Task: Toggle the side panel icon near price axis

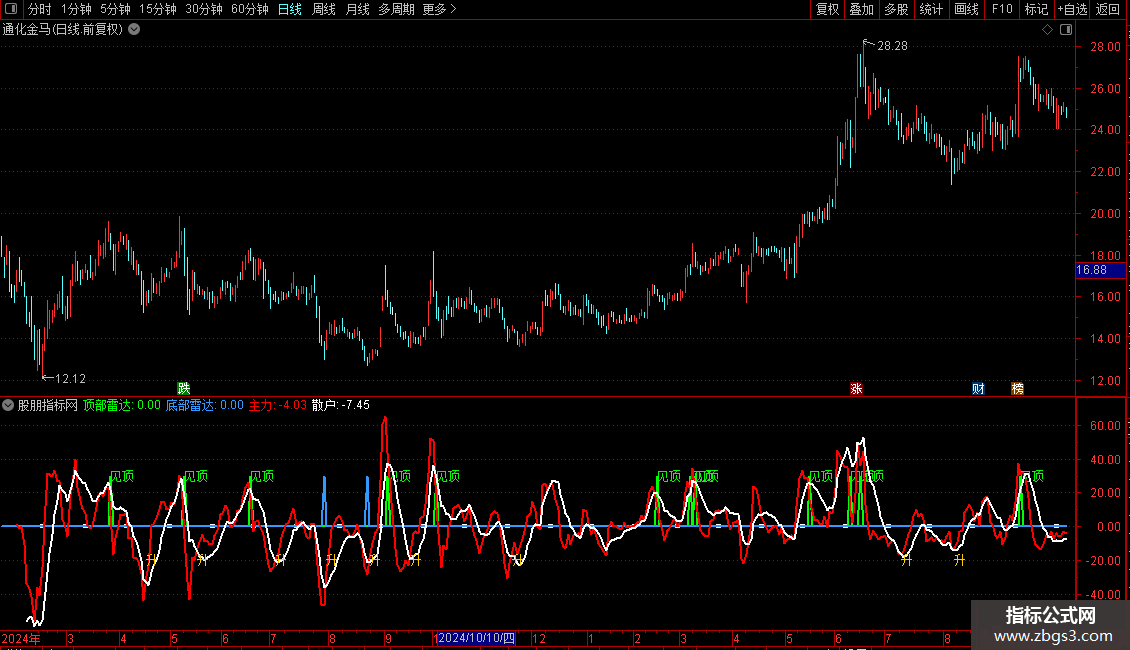Action: pyautogui.click(x=1066, y=30)
